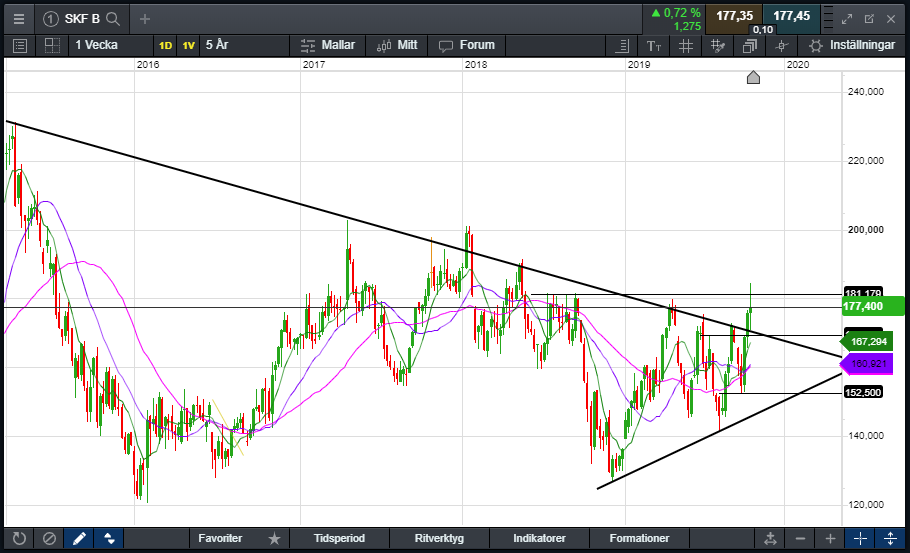Open Inställningar settings
The height and width of the screenshot is (553, 910).
pyautogui.click(x=851, y=45)
